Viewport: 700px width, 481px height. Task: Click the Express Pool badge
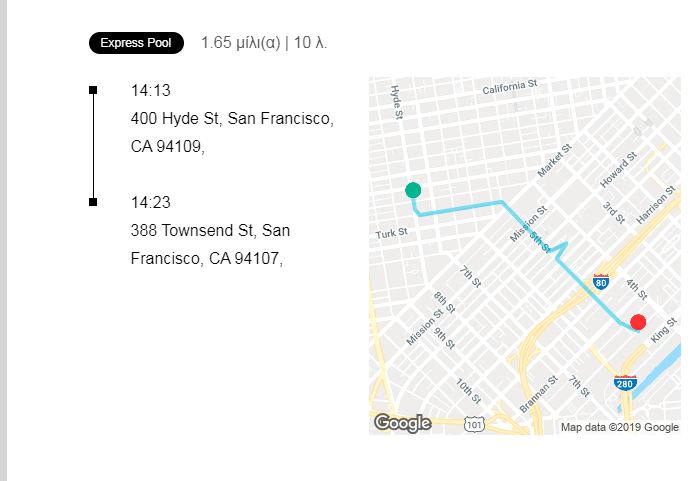click(x=136, y=43)
